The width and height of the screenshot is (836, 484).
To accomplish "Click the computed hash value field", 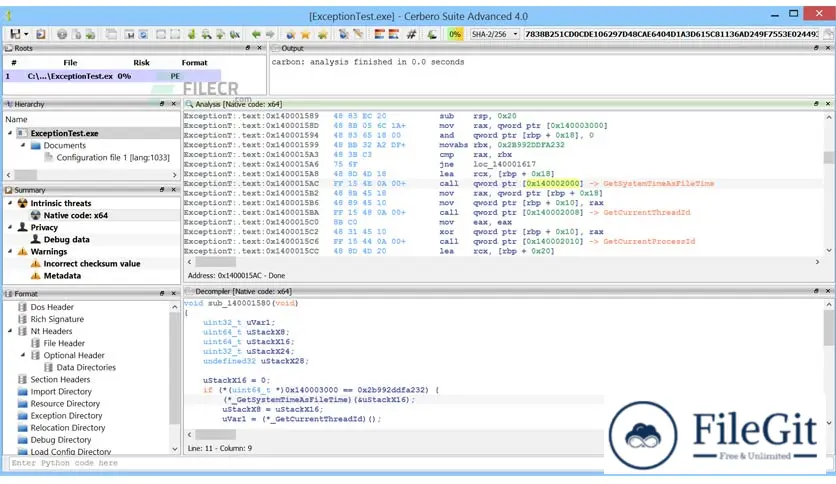I will tap(671, 34).
